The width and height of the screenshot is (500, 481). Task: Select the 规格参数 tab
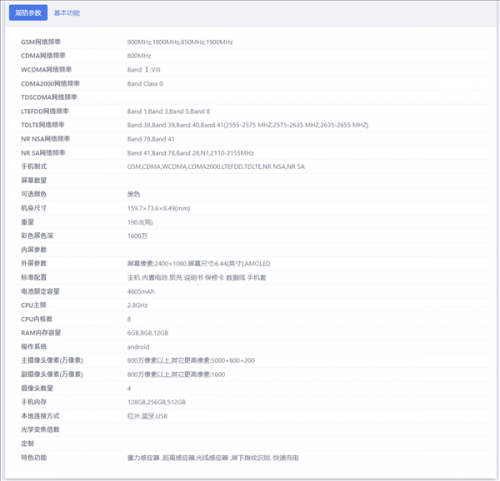(28, 13)
